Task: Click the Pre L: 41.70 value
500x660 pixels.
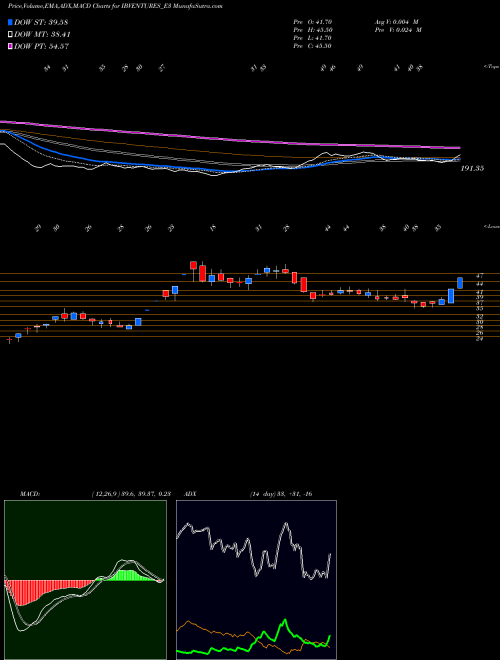Action: (313, 38)
